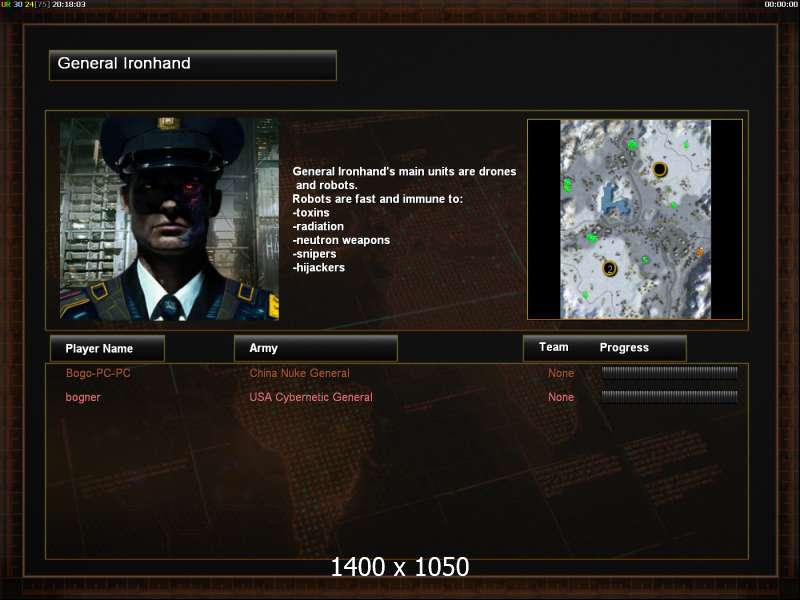Click the China Nuke General army entry
Image resolution: width=800 pixels, height=600 pixels.
pos(299,373)
